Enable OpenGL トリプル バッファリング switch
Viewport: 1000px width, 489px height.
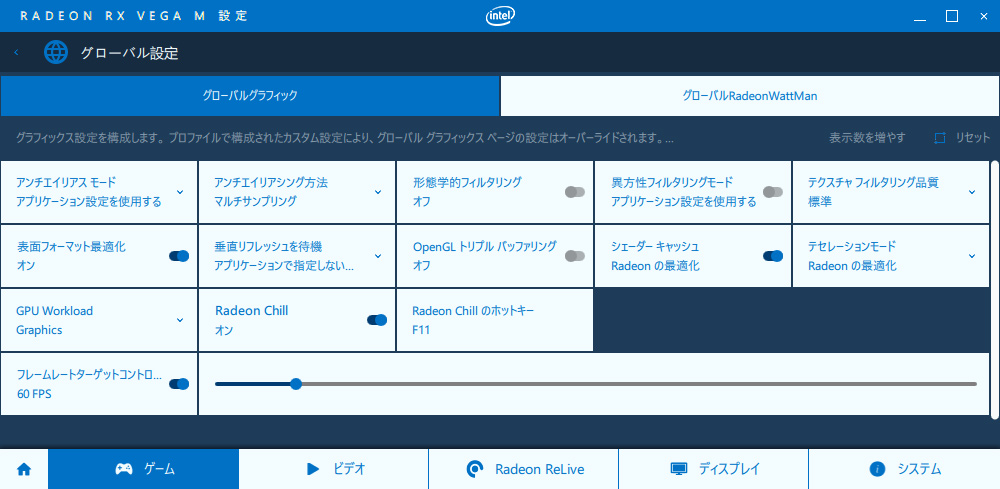pyautogui.click(x=575, y=256)
